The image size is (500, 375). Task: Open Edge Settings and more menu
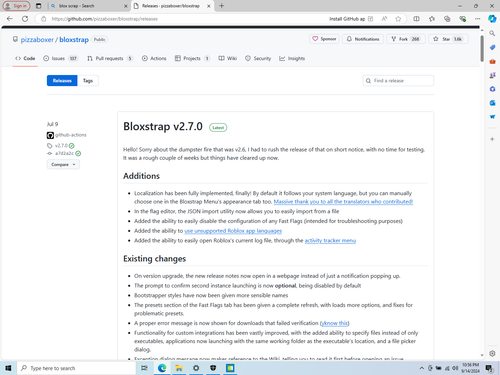[x=478, y=19]
